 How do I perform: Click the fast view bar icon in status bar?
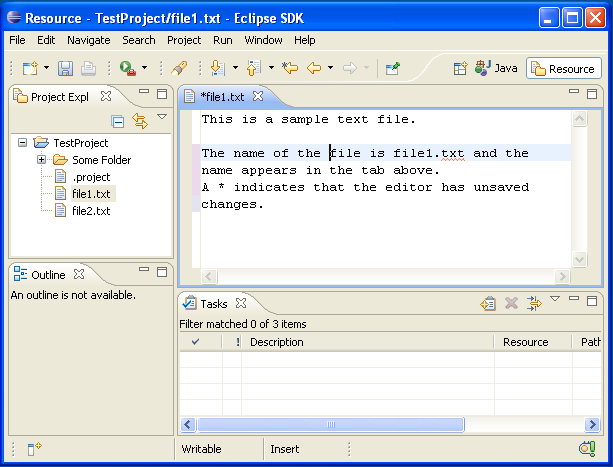(x=34, y=449)
